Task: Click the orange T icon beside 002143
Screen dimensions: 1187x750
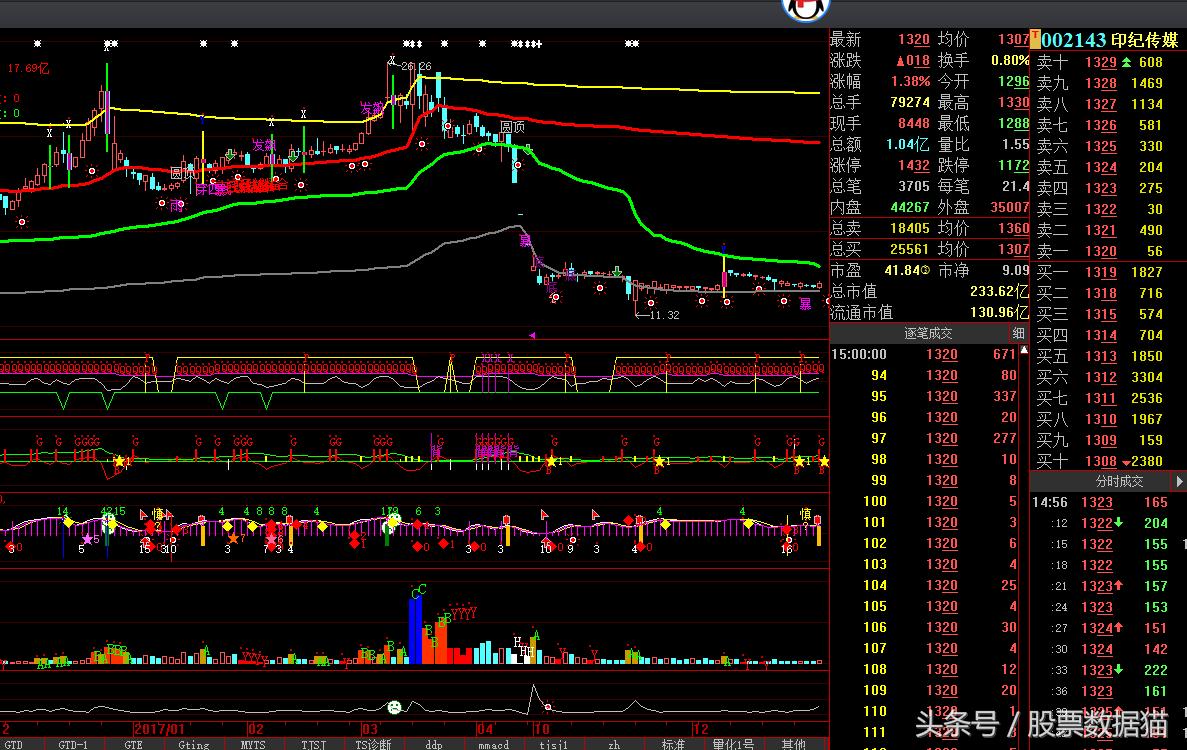Action: coord(1035,39)
